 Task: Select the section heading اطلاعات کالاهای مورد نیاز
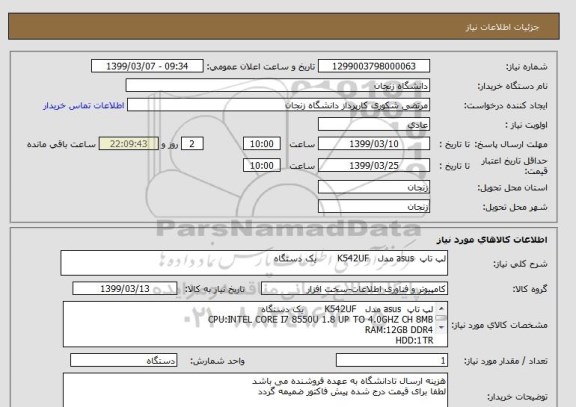pyautogui.click(x=492, y=240)
